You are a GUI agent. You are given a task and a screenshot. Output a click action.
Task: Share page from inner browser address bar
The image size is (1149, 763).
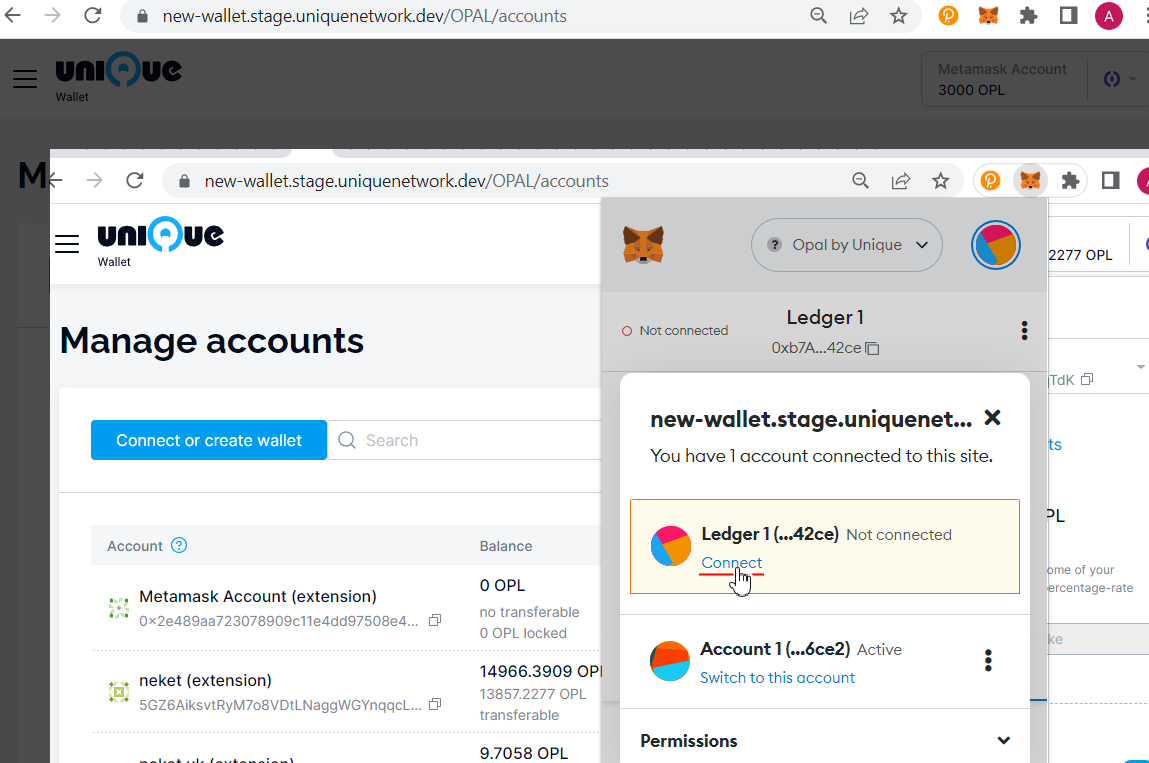901,180
